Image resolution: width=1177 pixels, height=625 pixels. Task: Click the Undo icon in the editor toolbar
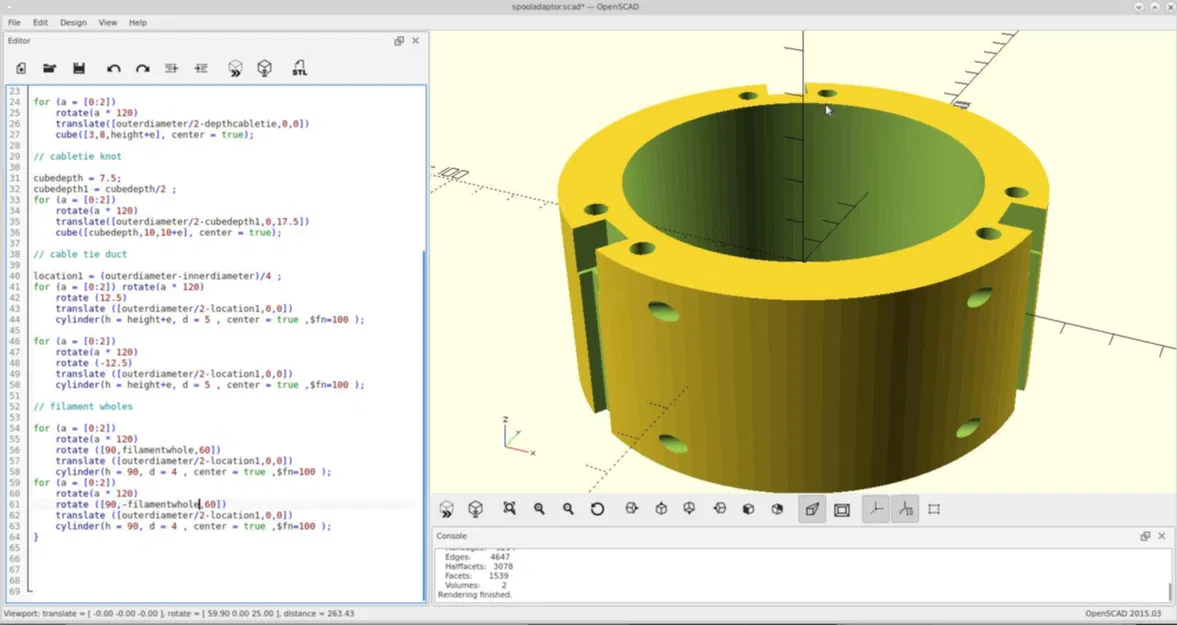tap(113, 68)
